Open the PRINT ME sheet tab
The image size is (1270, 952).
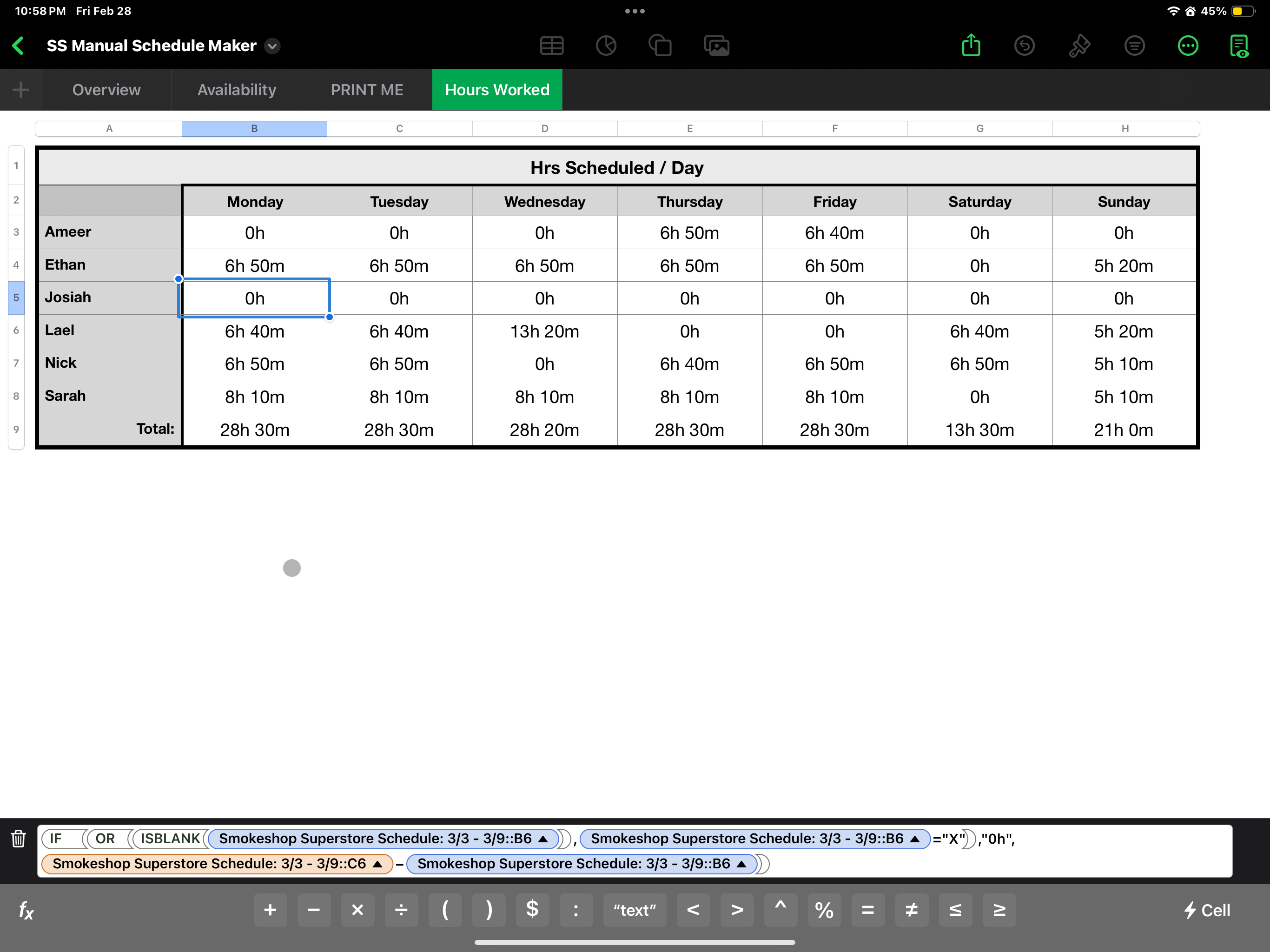(367, 90)
